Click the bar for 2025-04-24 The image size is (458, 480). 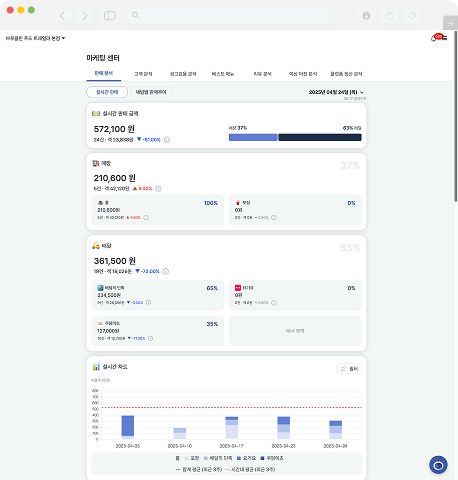tap(336, 430)
